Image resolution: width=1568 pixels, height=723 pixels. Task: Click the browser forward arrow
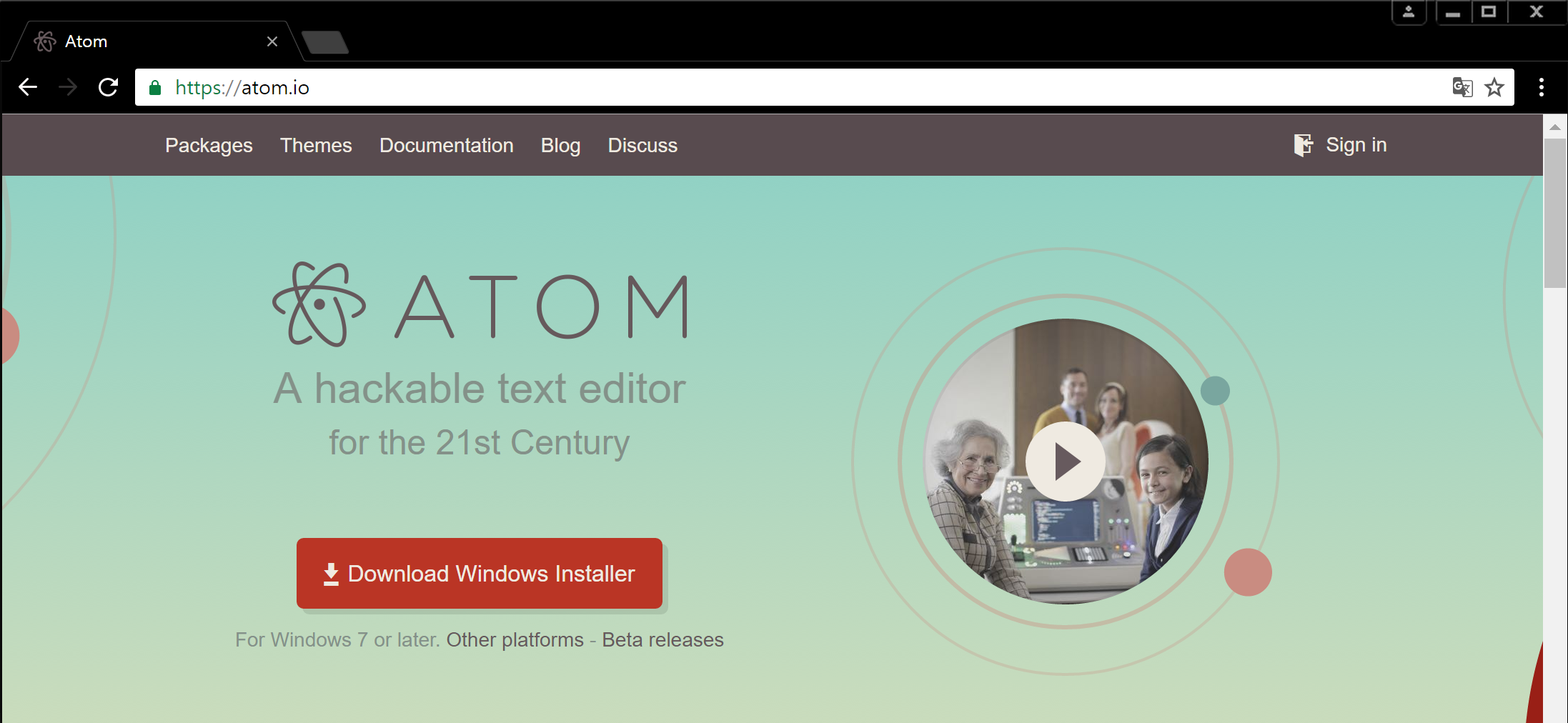pos(68,87)
